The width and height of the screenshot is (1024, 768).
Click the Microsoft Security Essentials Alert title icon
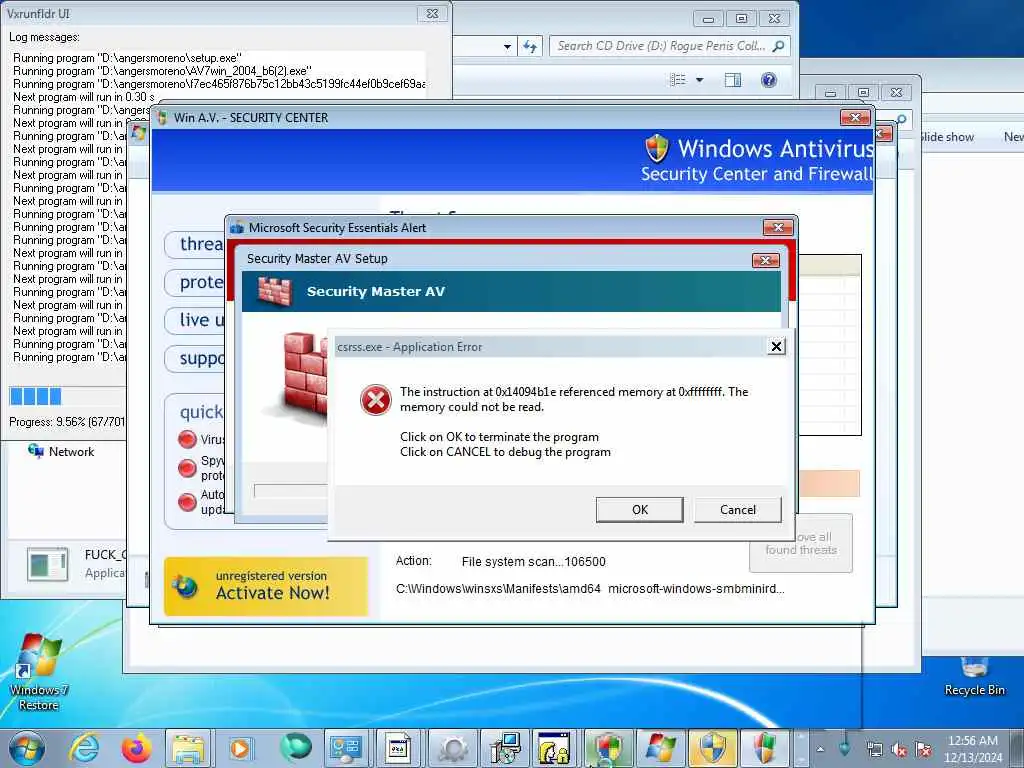point(237,227)
